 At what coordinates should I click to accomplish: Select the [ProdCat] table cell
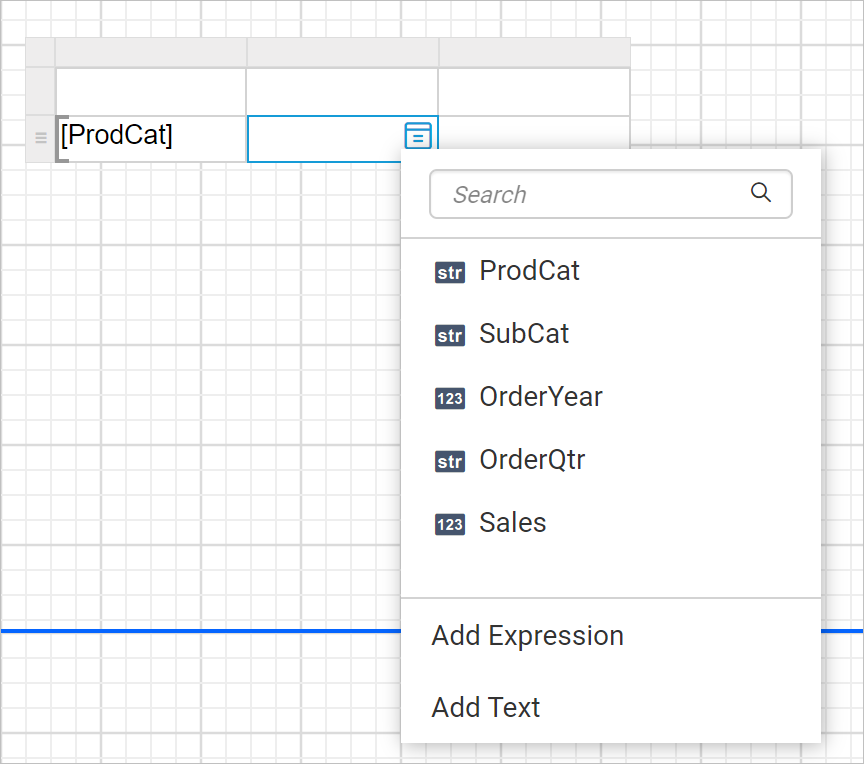[150, 139]
